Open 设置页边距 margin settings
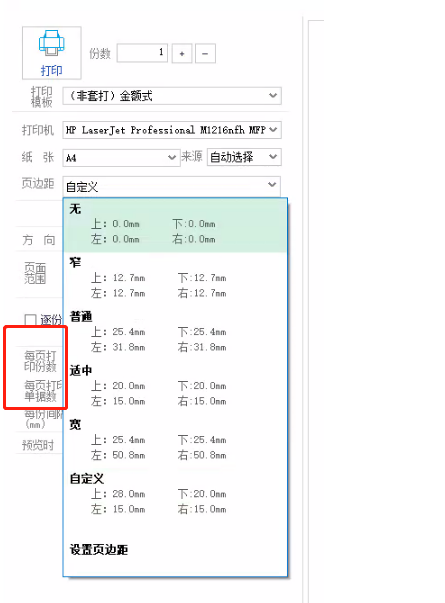Image resolution: width=445 pixels, height=603 pixels. [99, 550]
